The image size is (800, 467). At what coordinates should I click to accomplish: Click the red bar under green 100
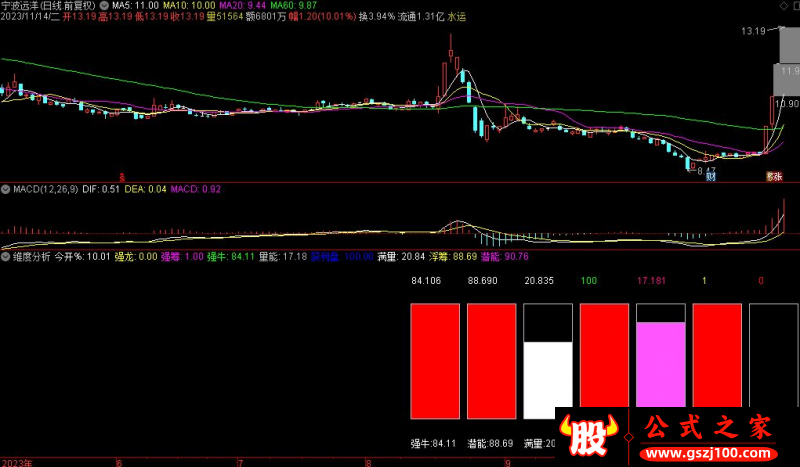point(604,356)
